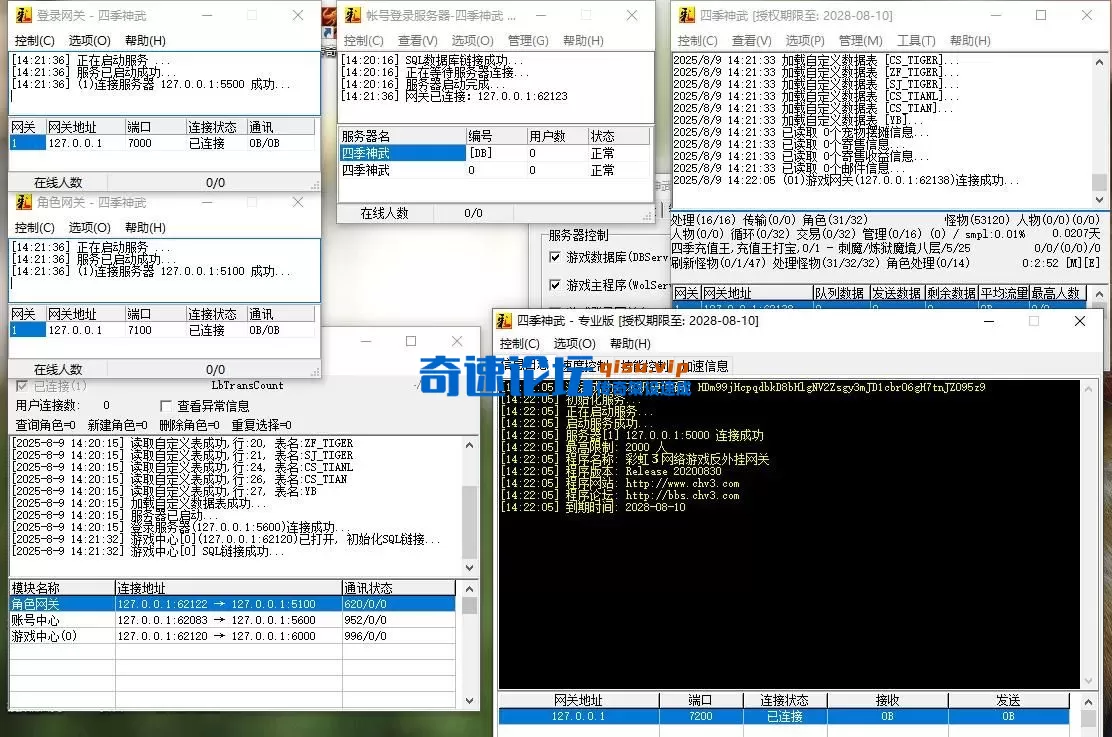
Task: Toggle the 查看异常信息 checkbox
Action: [x=166, y=406]
